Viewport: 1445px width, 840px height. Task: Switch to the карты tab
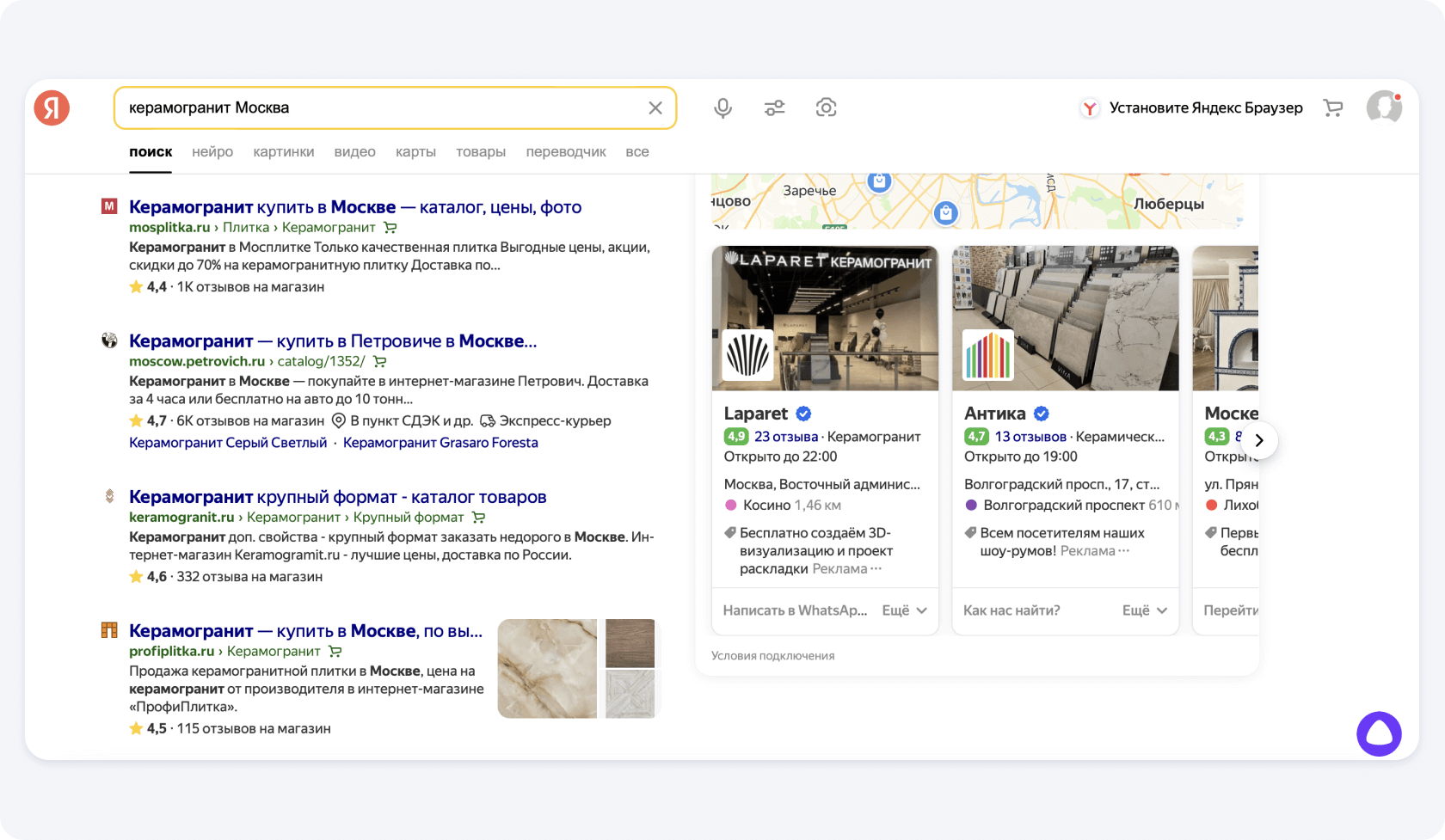[415, 152]
